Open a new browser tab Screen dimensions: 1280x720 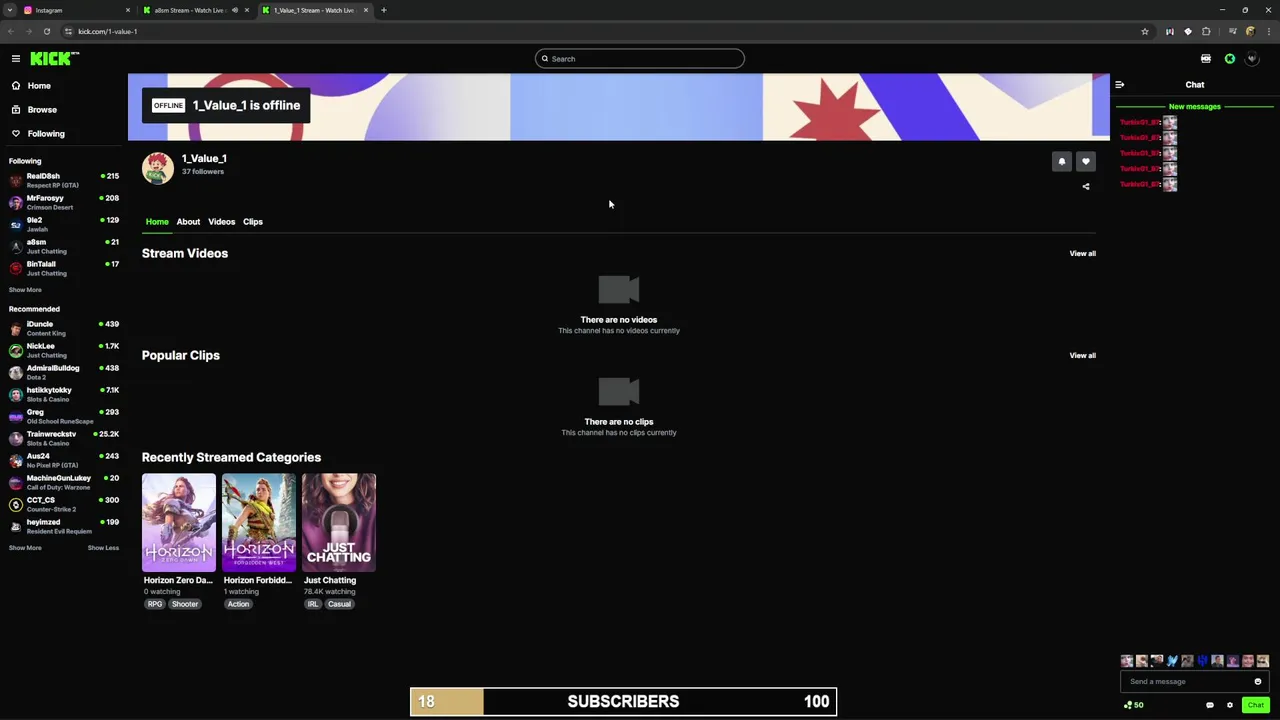pos(383,10)
